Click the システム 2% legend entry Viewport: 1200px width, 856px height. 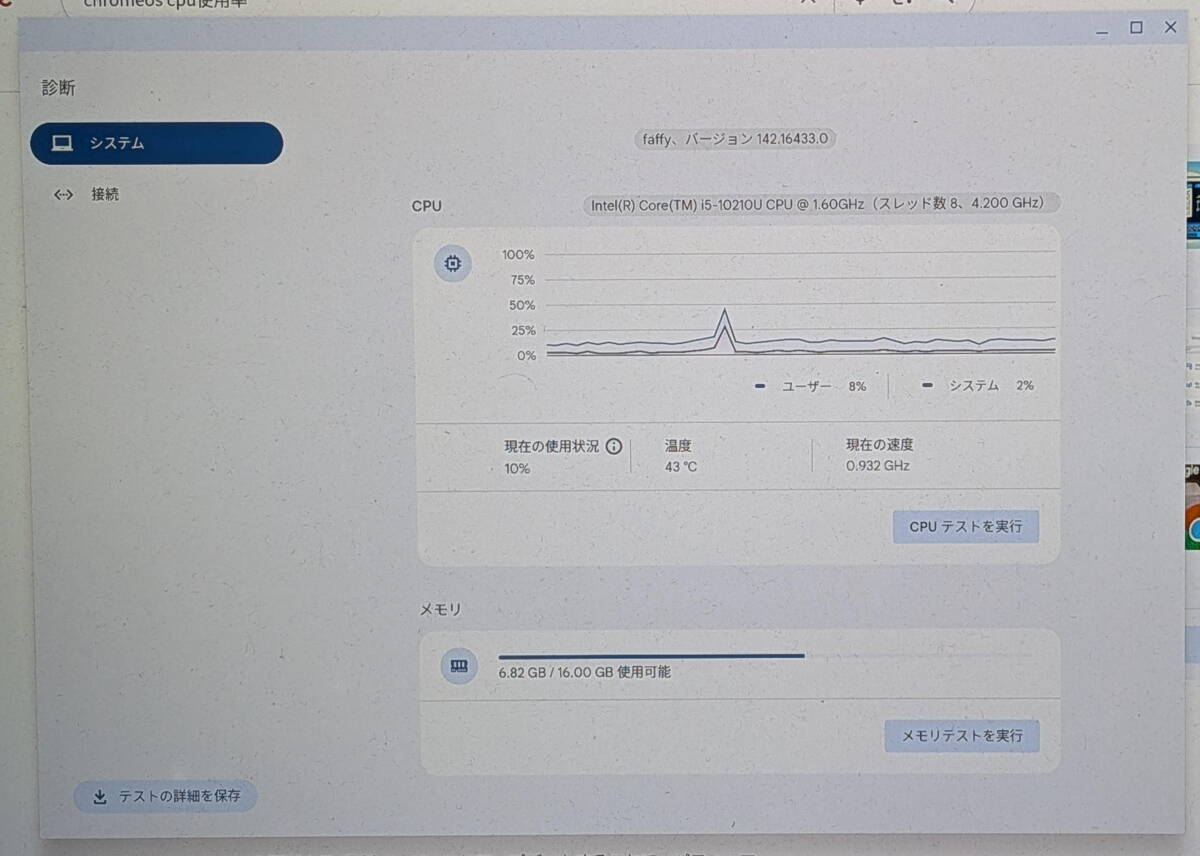tap(978, 386)
